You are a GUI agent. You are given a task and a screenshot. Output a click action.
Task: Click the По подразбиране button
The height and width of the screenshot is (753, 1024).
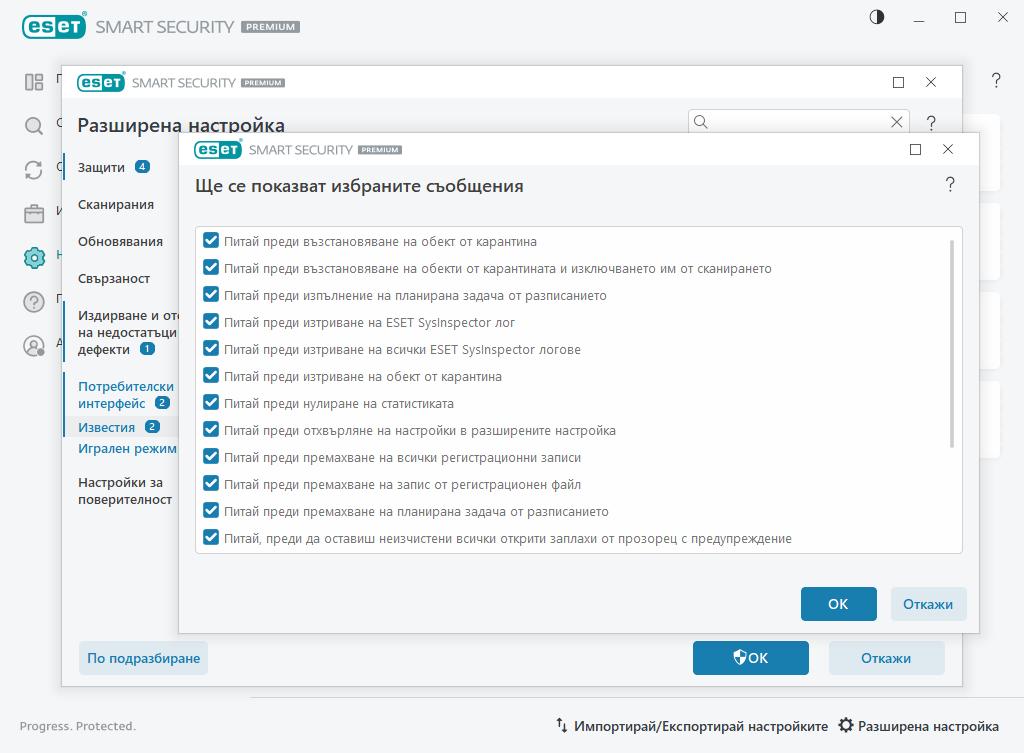144,658
